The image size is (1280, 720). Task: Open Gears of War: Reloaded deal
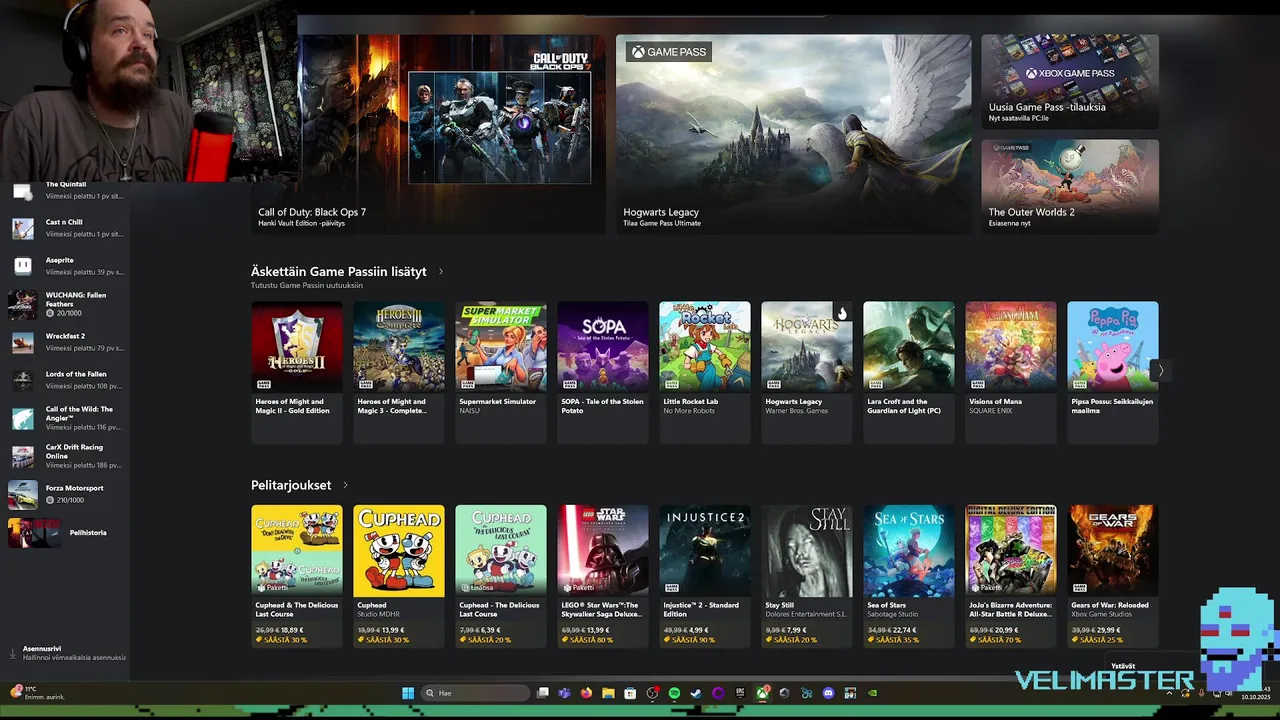tap(1112, 576)
